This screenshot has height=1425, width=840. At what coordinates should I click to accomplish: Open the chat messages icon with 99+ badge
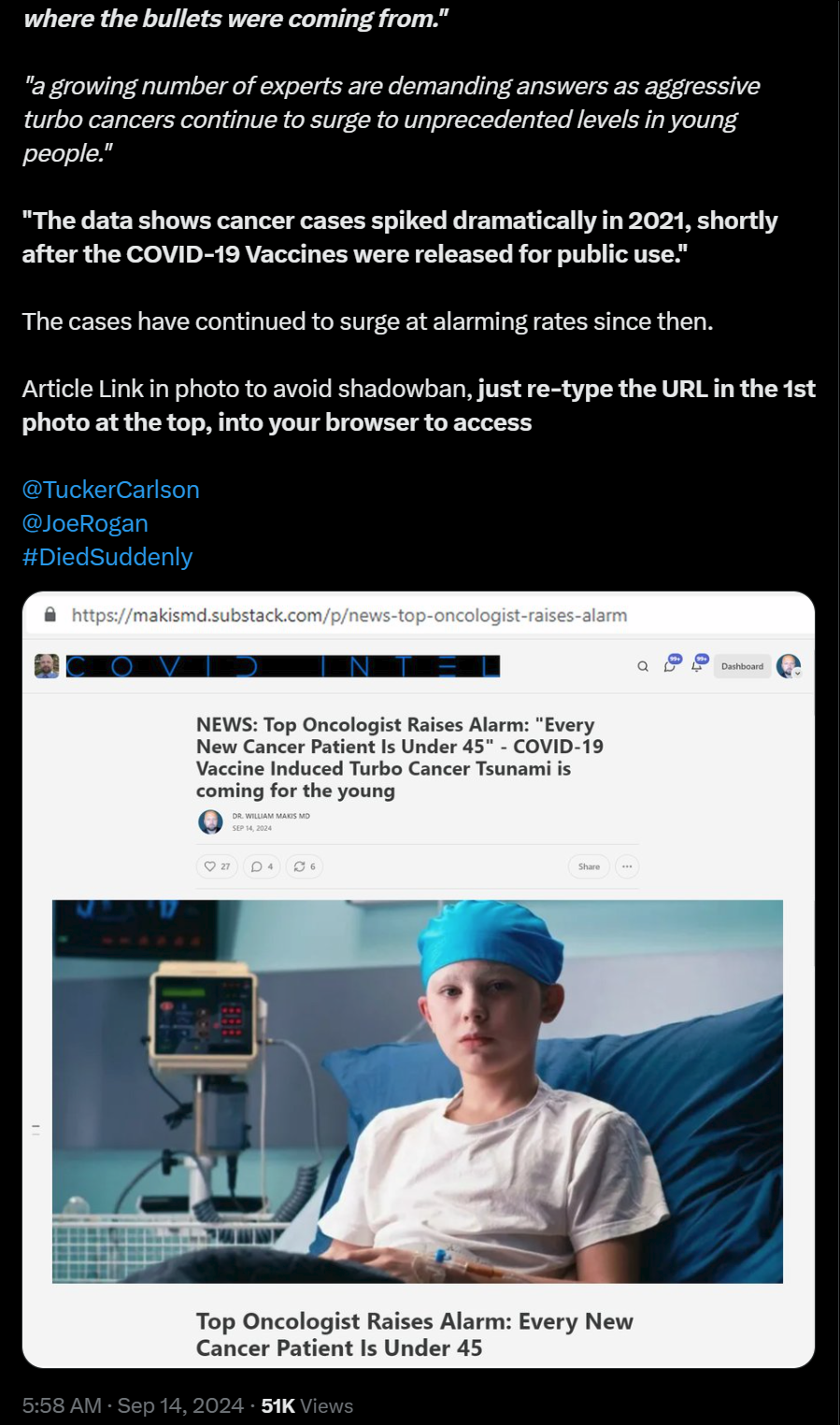(x=672, y=663)
